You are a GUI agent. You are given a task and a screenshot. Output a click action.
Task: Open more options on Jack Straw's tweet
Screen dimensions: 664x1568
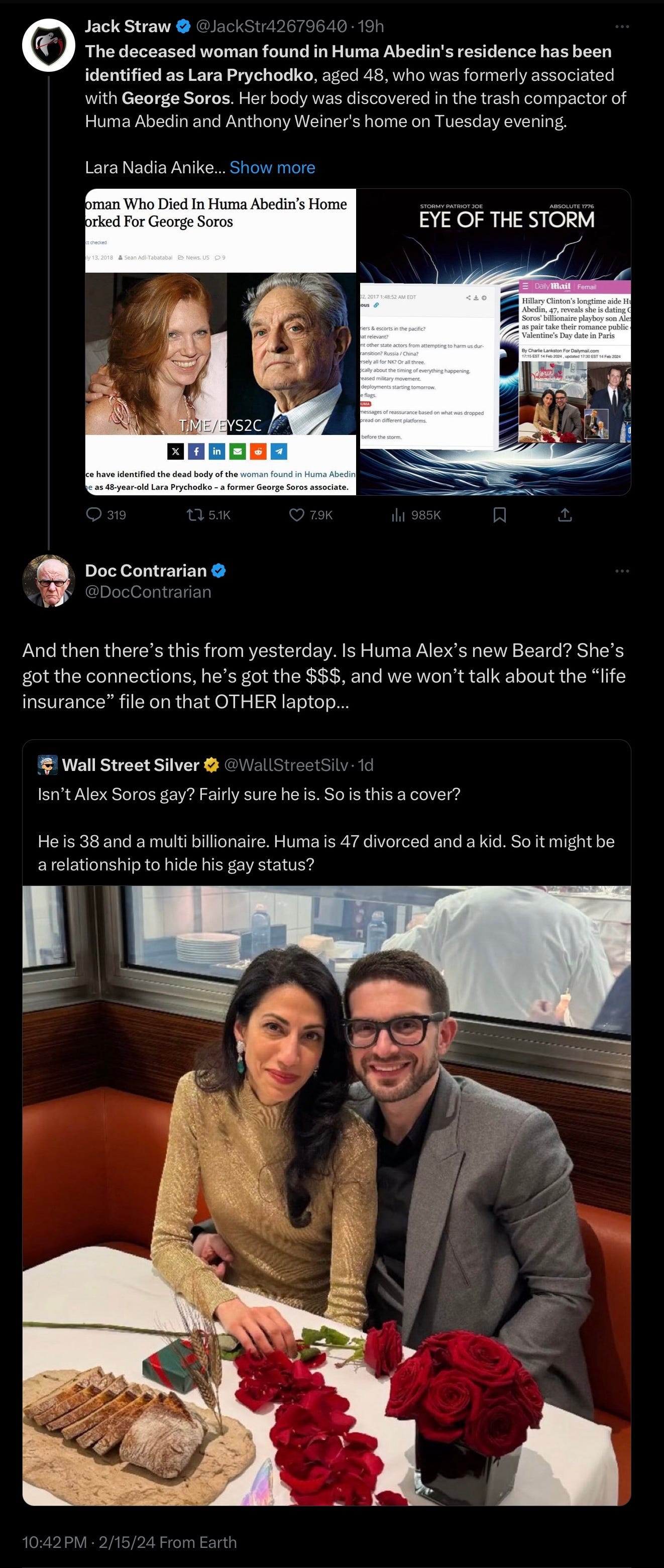point(622,27)
